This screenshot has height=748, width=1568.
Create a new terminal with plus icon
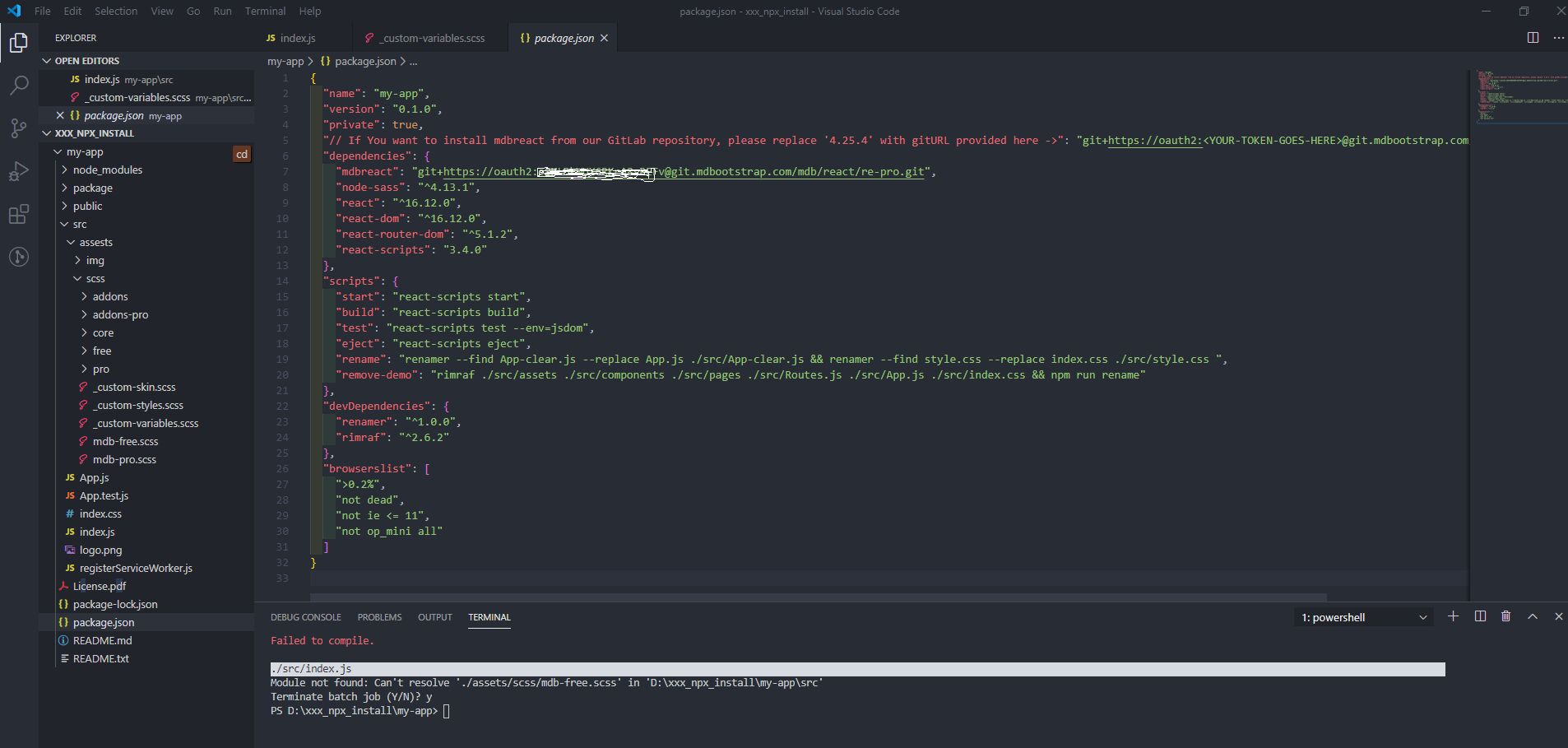[x=1453, y=616]
